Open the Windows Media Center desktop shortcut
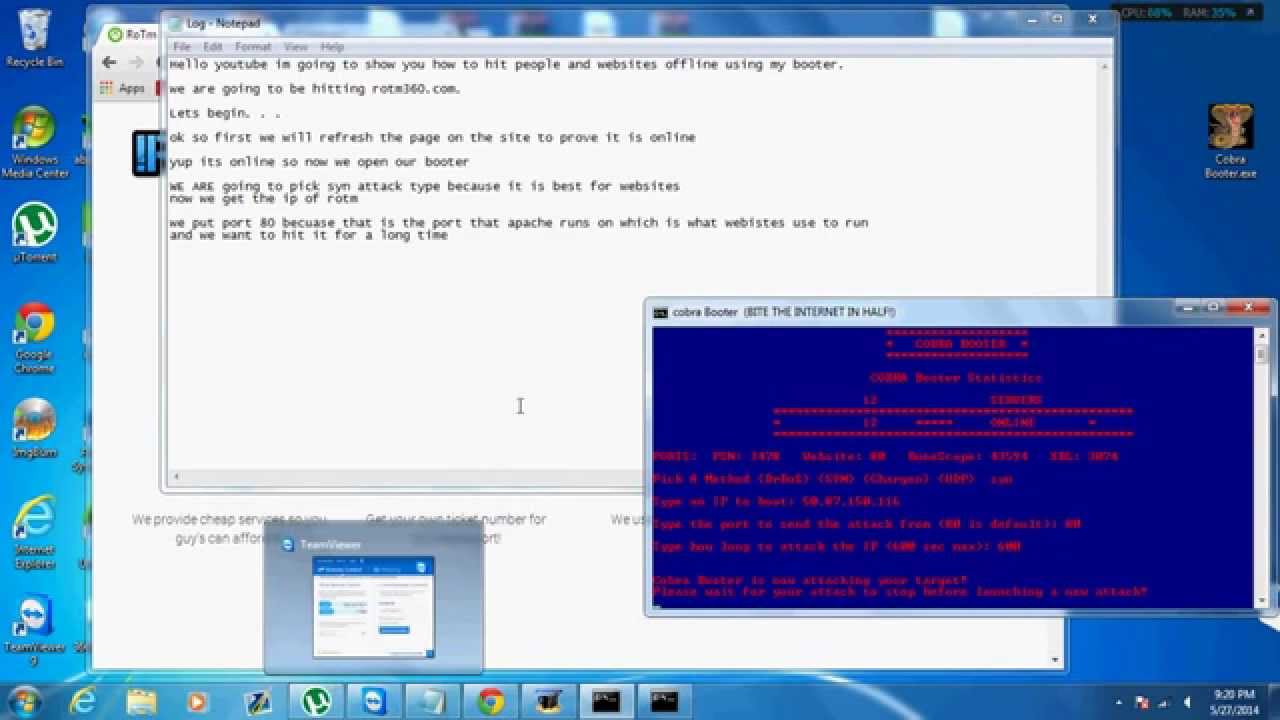 point(34,142)
